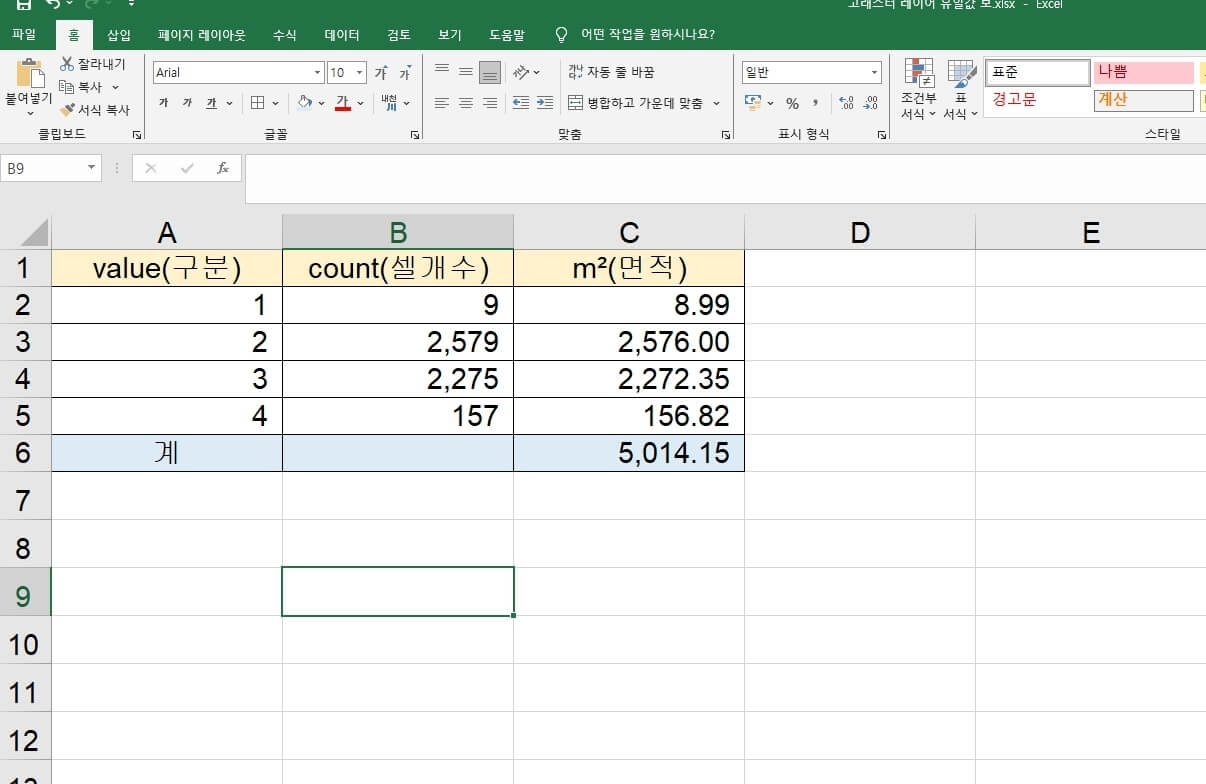Click the Undo arrow in quick access toolbar

pos(52,4)
